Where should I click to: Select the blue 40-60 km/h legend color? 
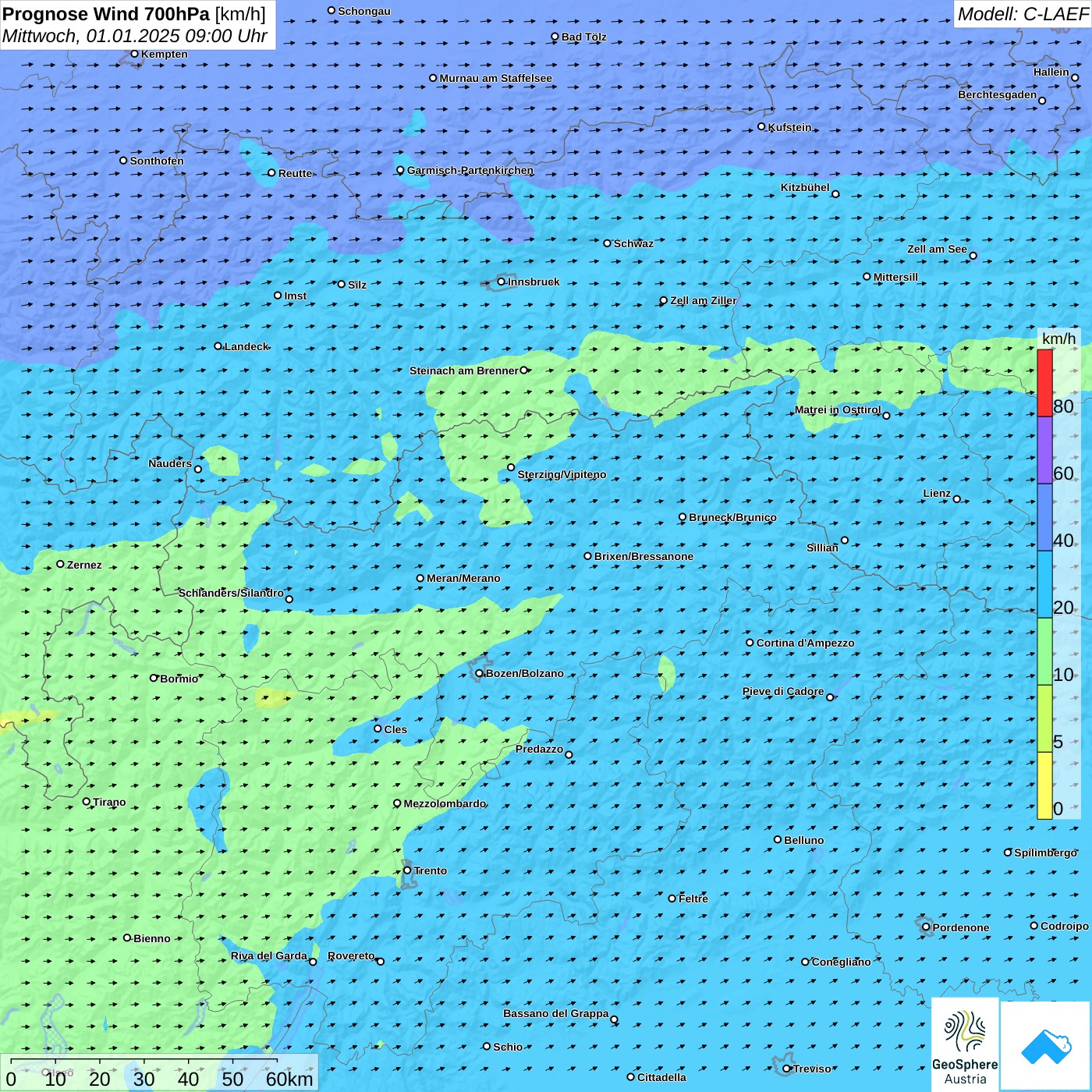pyautogui.click(x=1044, y=518)
